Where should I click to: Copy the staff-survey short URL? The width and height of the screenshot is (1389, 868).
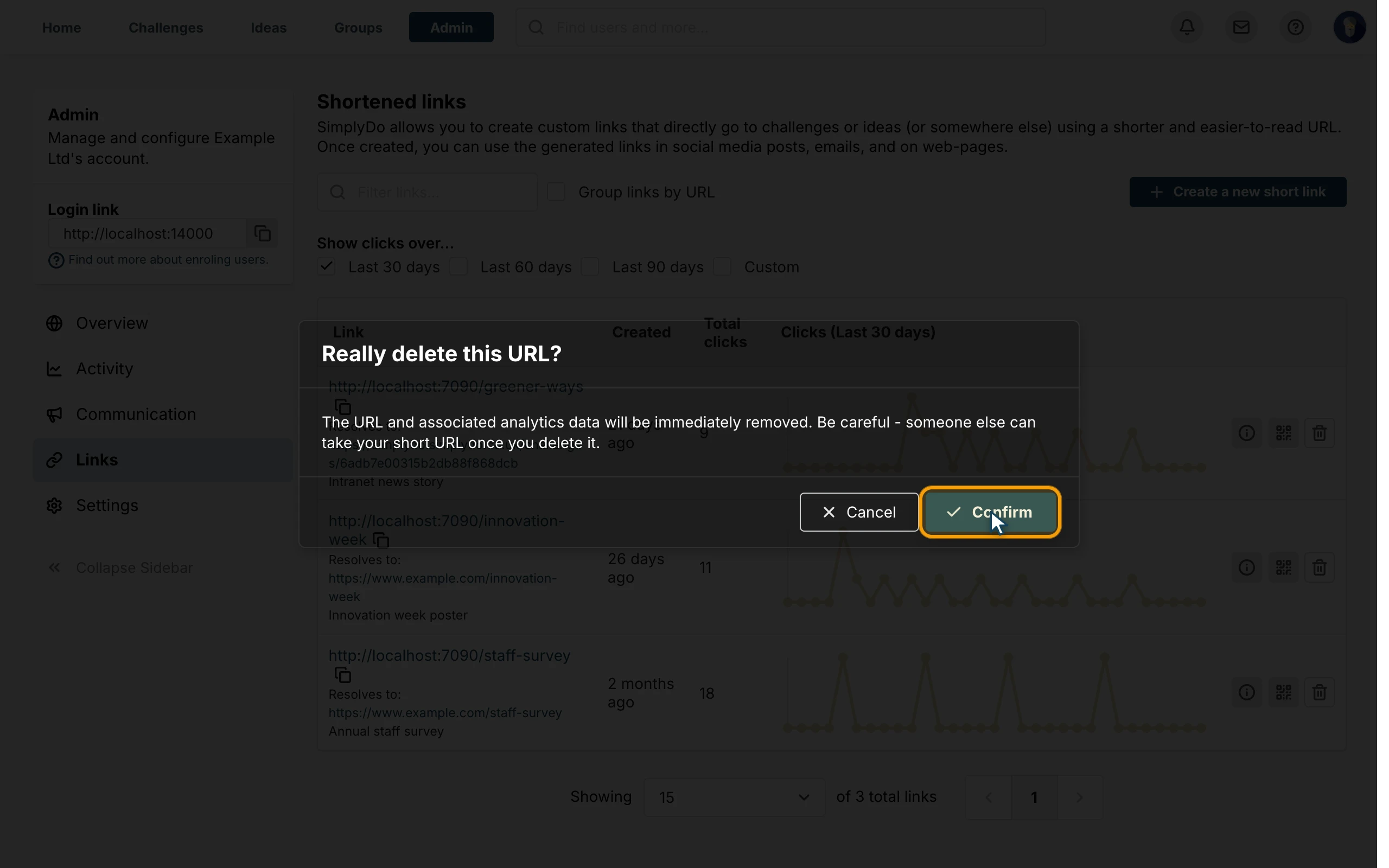(343, 674)
